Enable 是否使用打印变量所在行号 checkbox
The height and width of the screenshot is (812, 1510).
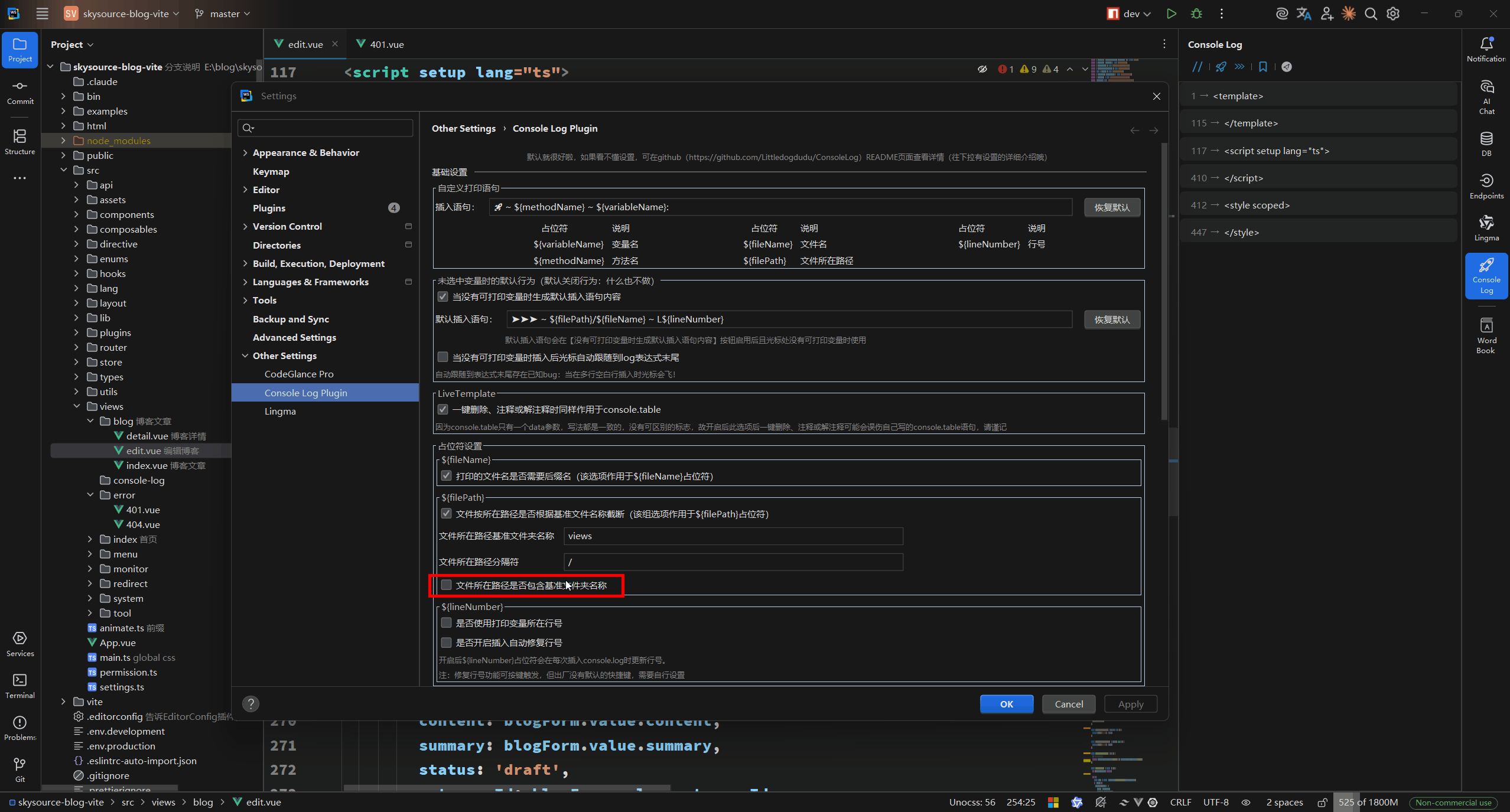(x=446, y=623)
